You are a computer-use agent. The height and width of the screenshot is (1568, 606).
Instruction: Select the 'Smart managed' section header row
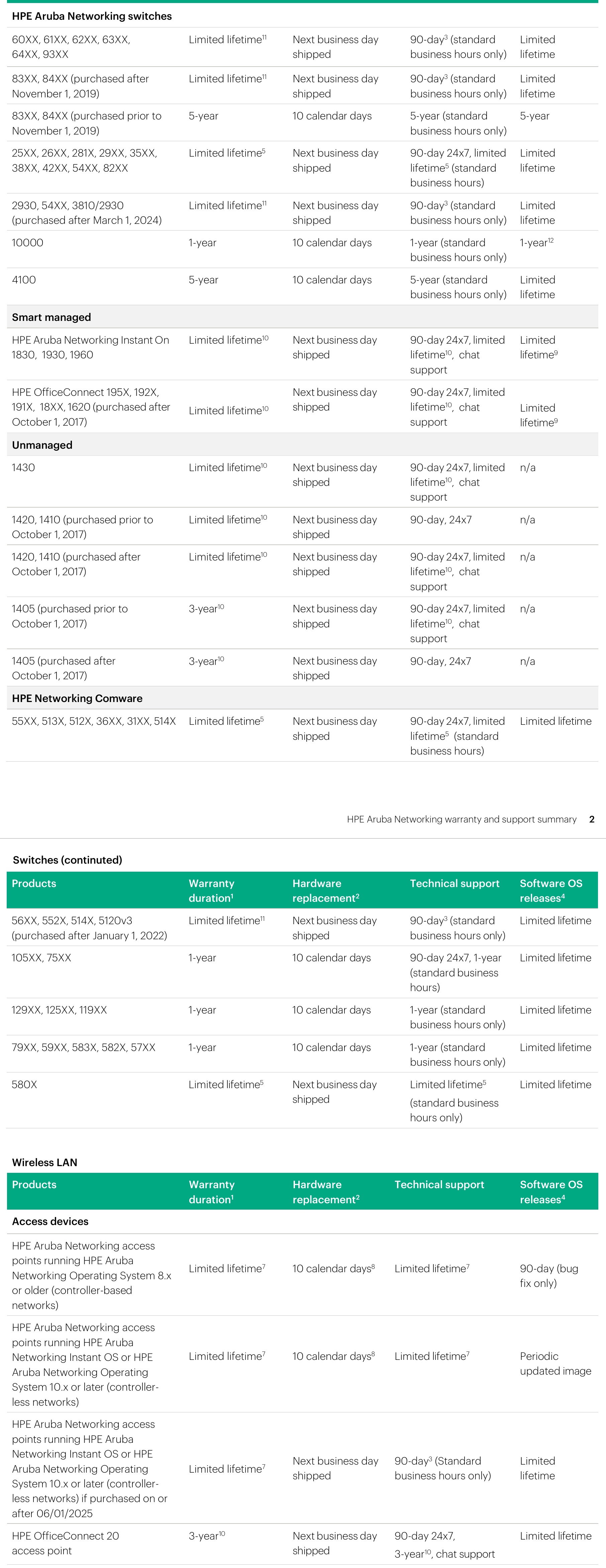point(302,317)
